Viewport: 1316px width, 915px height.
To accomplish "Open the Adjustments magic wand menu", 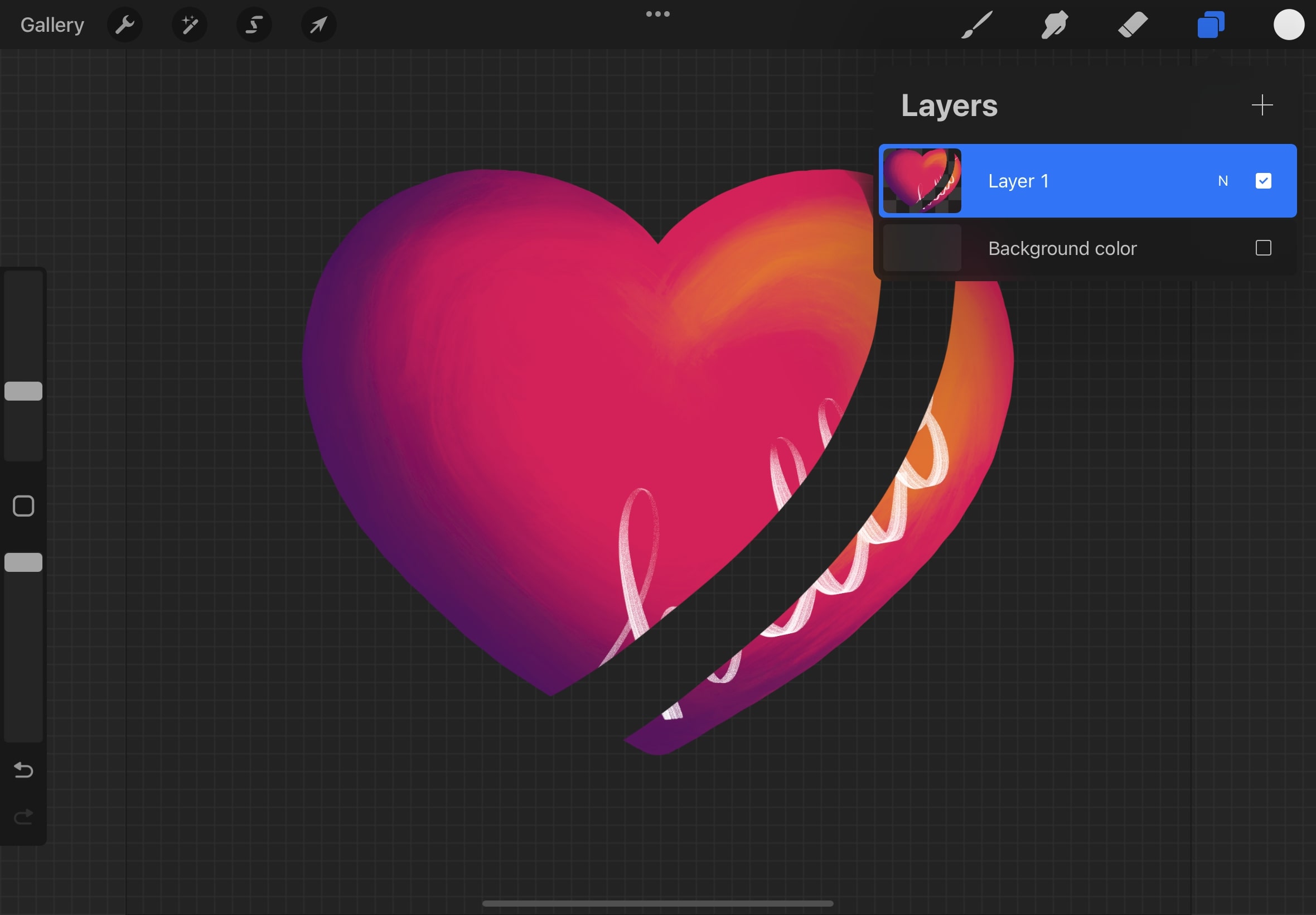I will point(190,25).
